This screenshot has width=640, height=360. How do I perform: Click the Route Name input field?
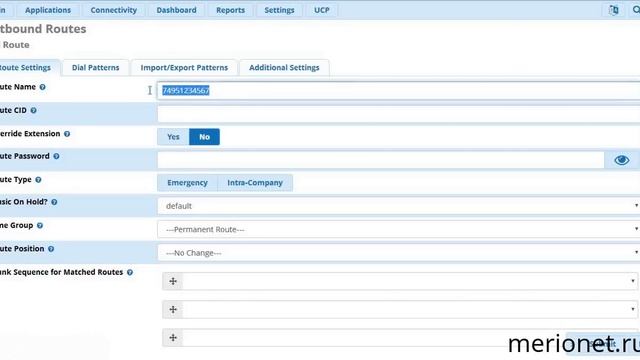coord(398,91)
